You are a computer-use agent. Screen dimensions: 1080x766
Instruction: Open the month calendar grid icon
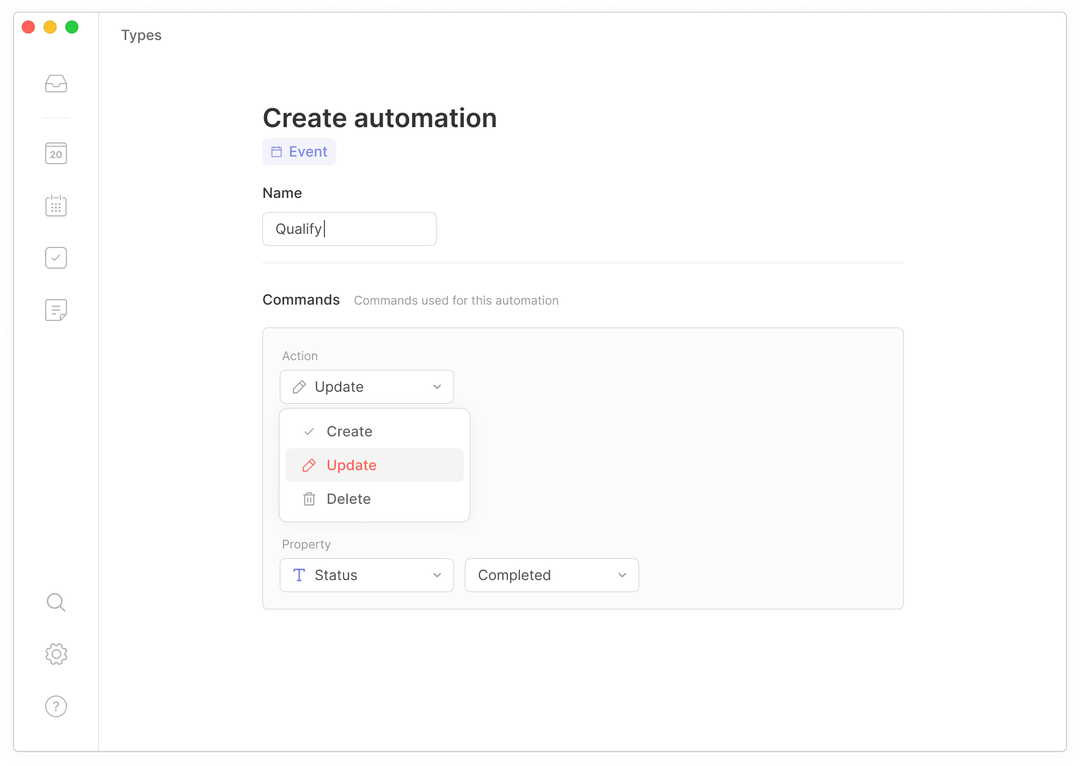click(56, 205)
